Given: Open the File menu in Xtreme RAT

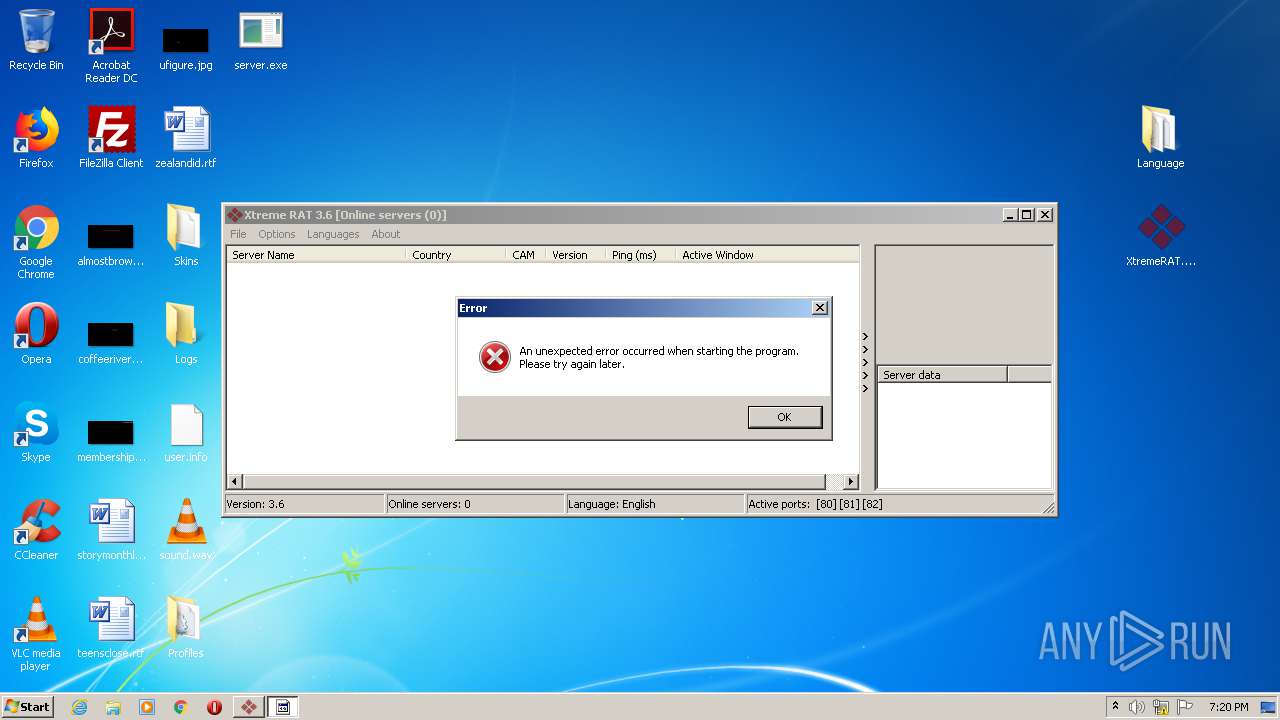Looking at the screenshot, I should coord(238,234).
